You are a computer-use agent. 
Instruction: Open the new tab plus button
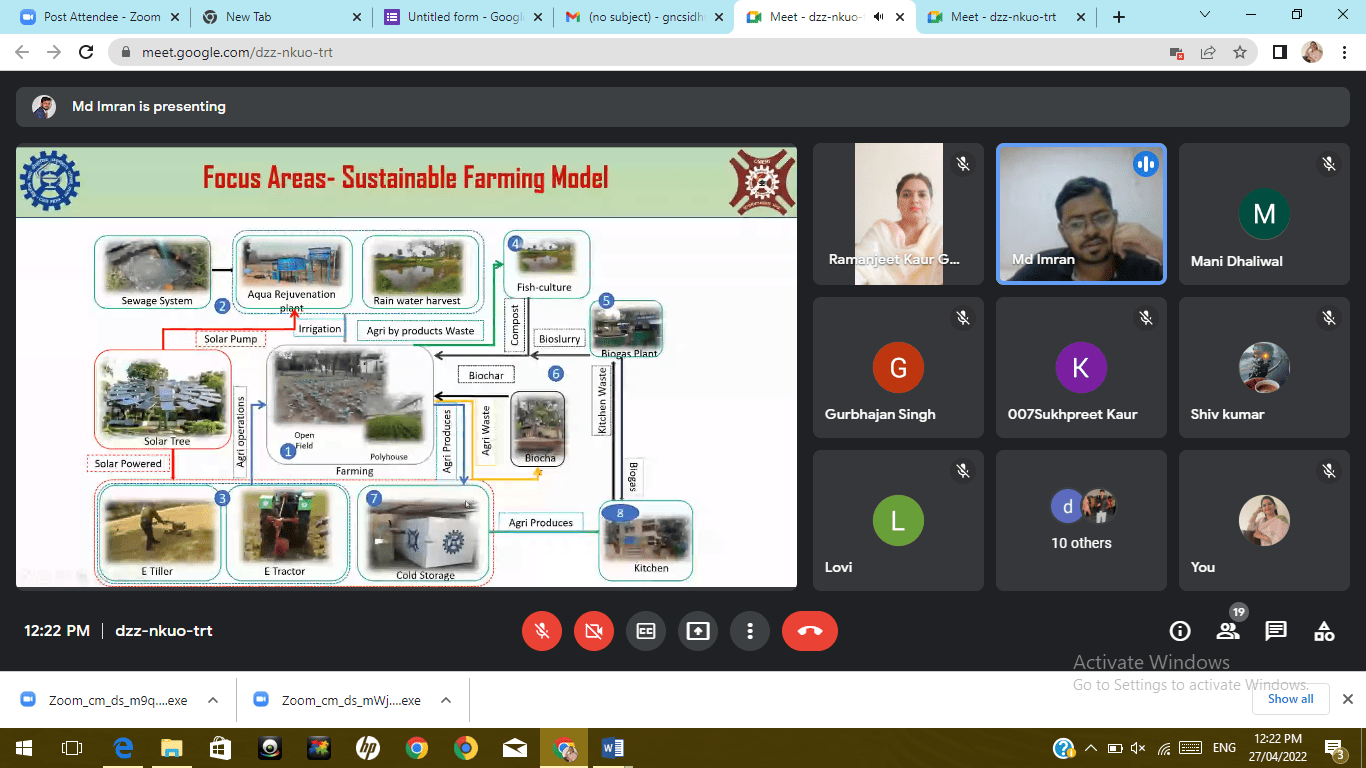[x=1119, y=17]
